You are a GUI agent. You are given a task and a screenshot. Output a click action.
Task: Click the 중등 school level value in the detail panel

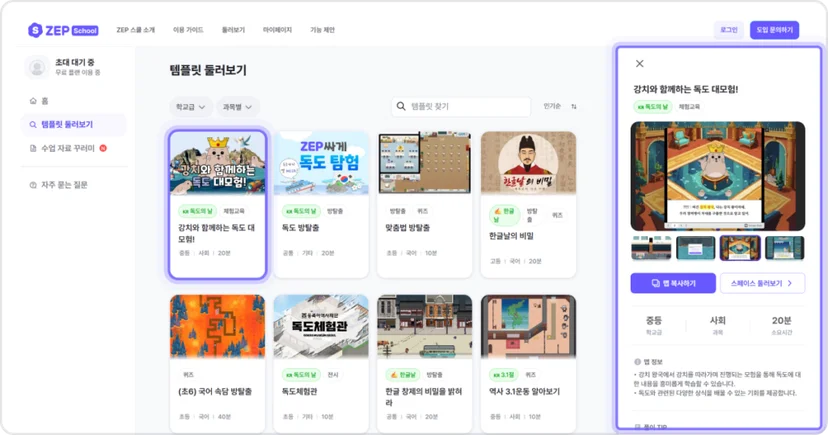(654, 320)
